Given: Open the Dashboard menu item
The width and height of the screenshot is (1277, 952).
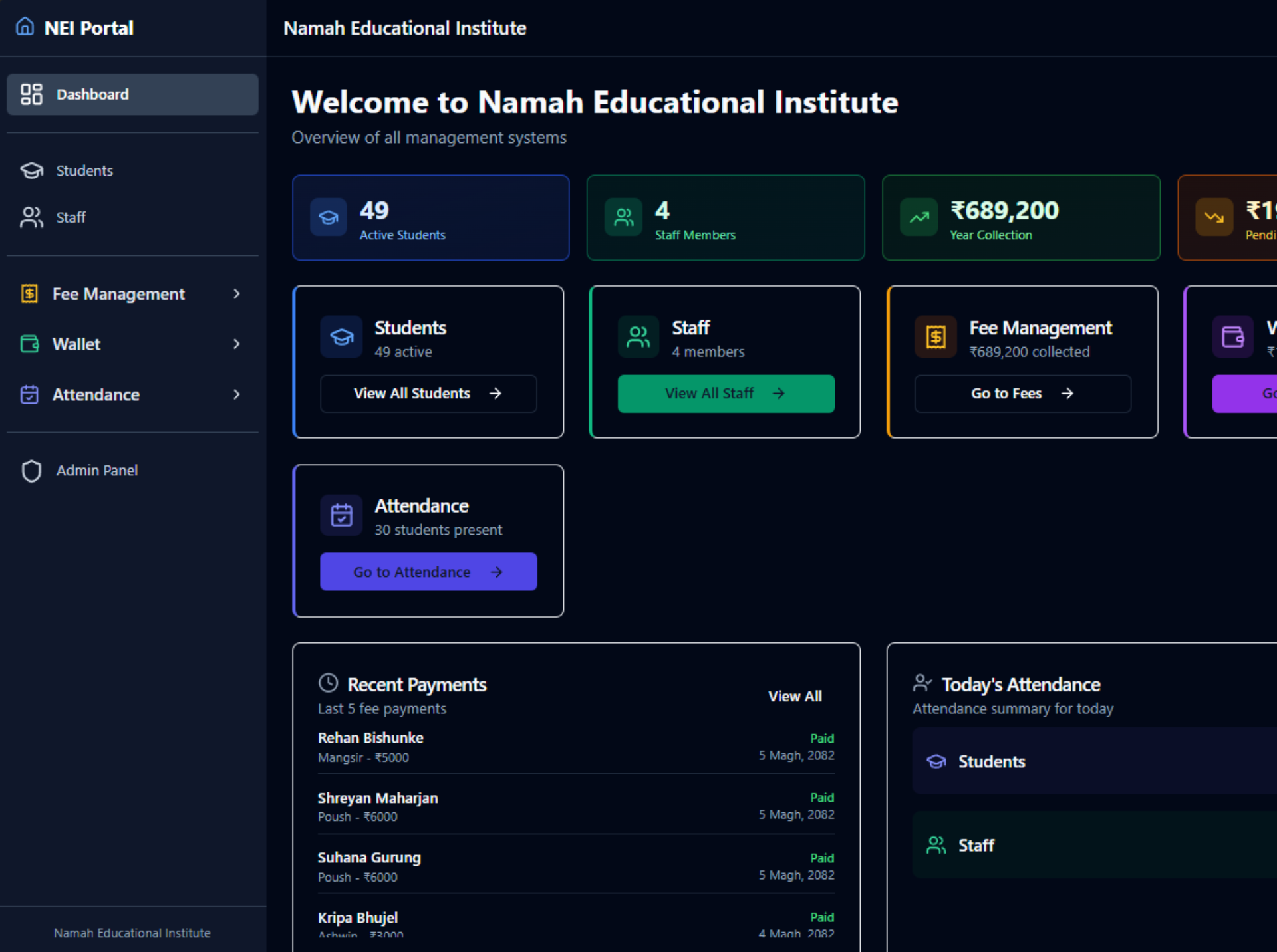Looking at the screenshot, I should (132, 94).
